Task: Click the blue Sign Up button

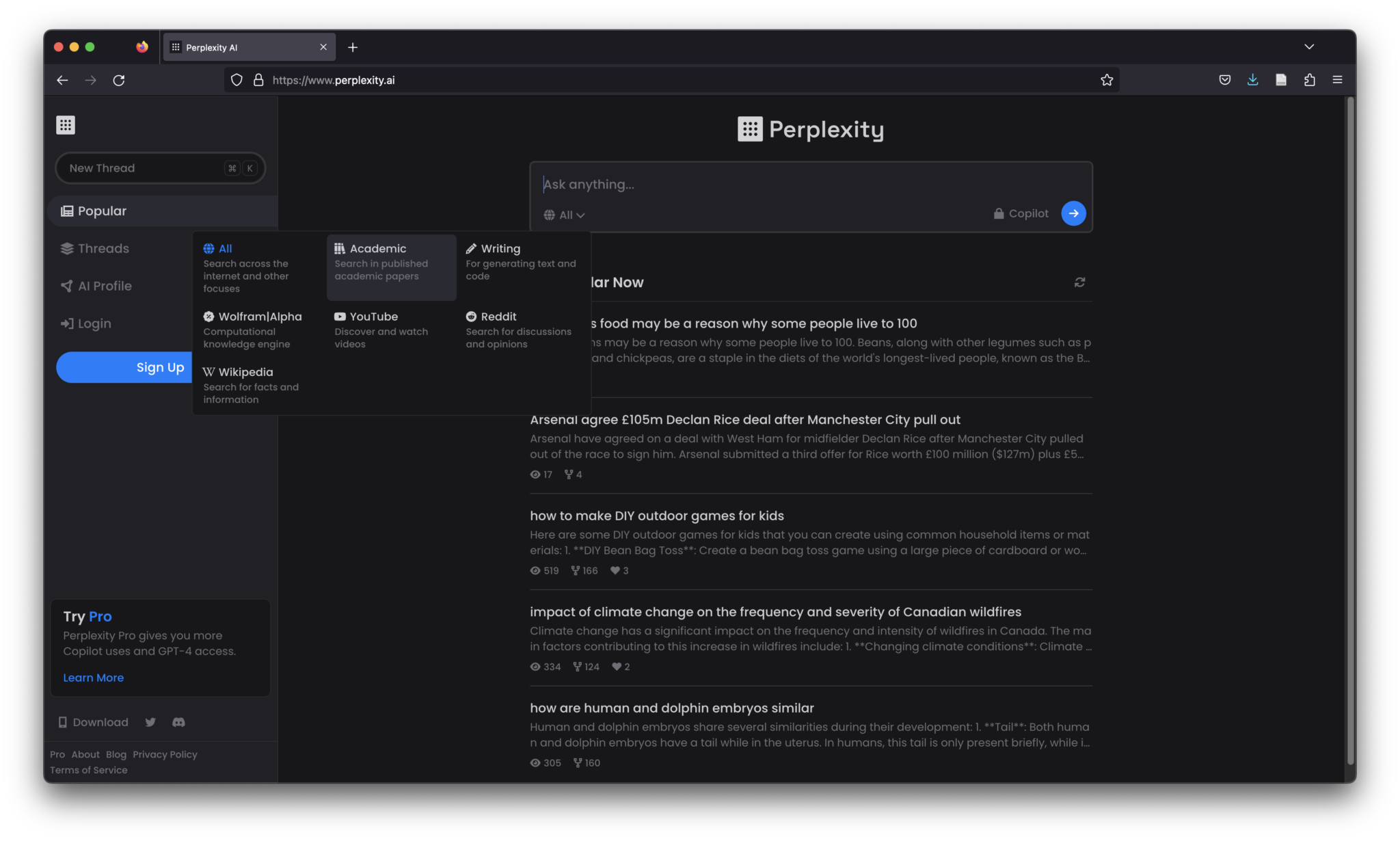Action: (x=124, y=367)
